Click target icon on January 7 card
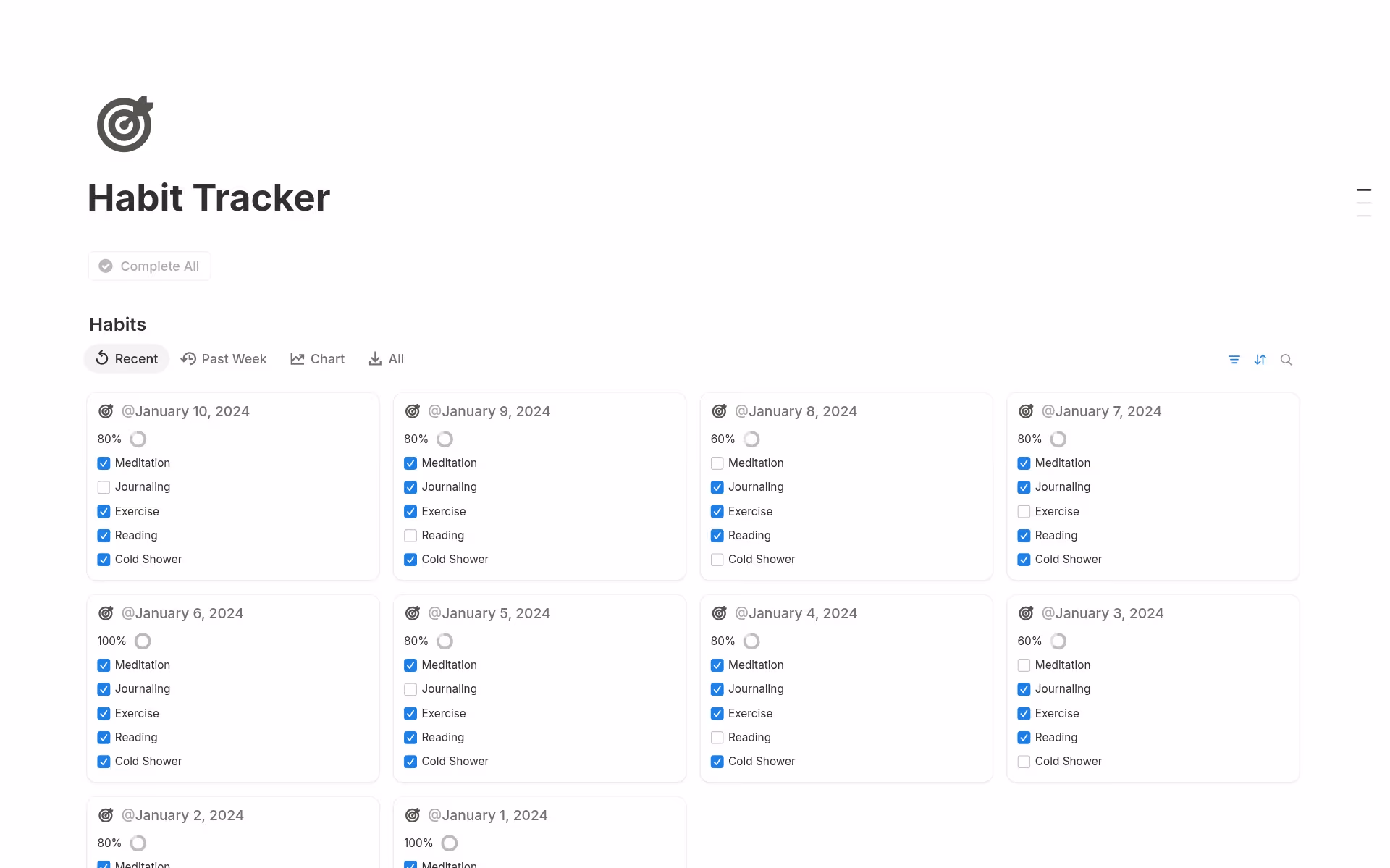 (x=1026, y=411)
